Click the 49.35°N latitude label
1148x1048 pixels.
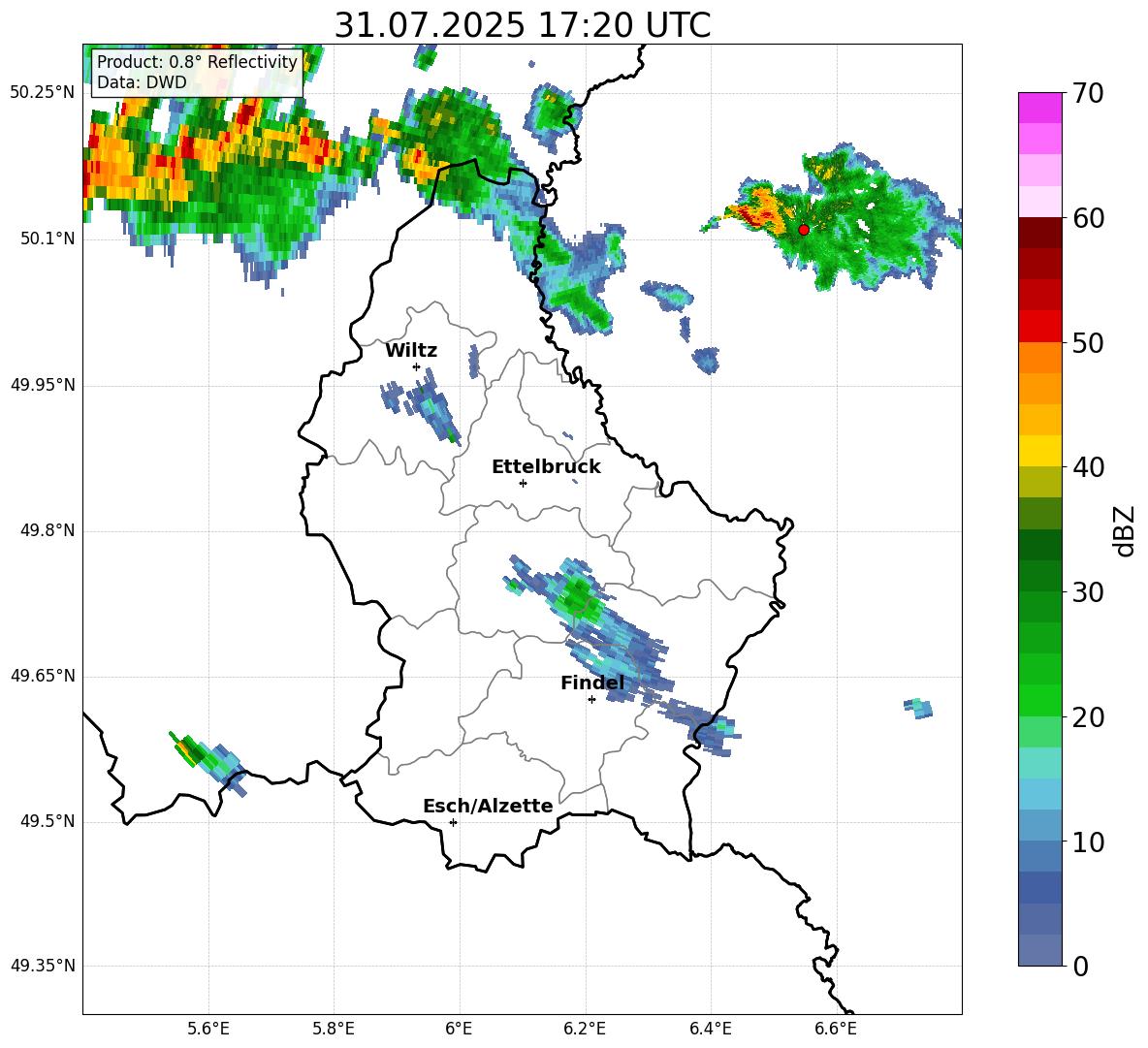tap(42, 966)
